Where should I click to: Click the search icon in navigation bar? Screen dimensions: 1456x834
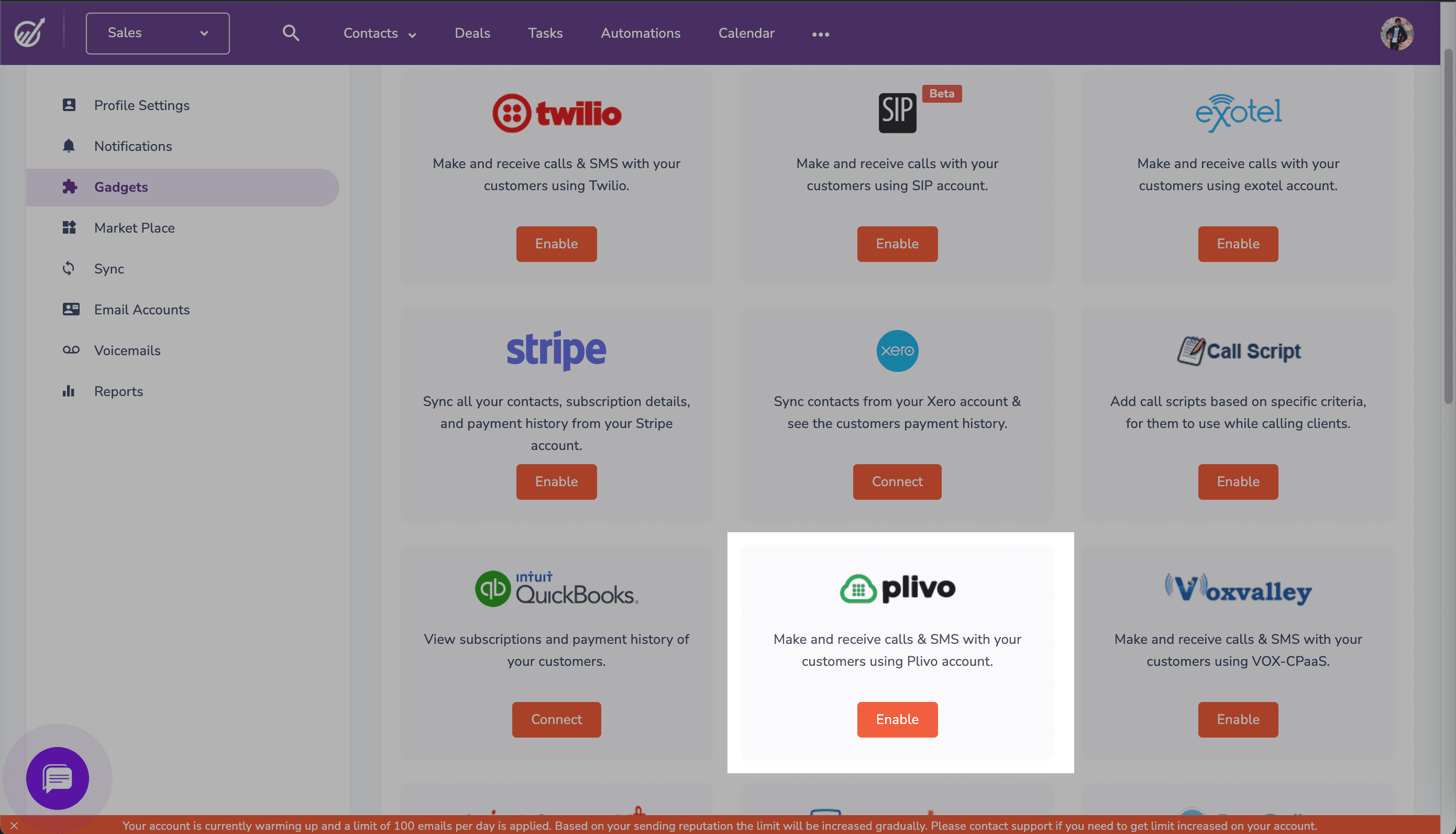click(292, 33)
